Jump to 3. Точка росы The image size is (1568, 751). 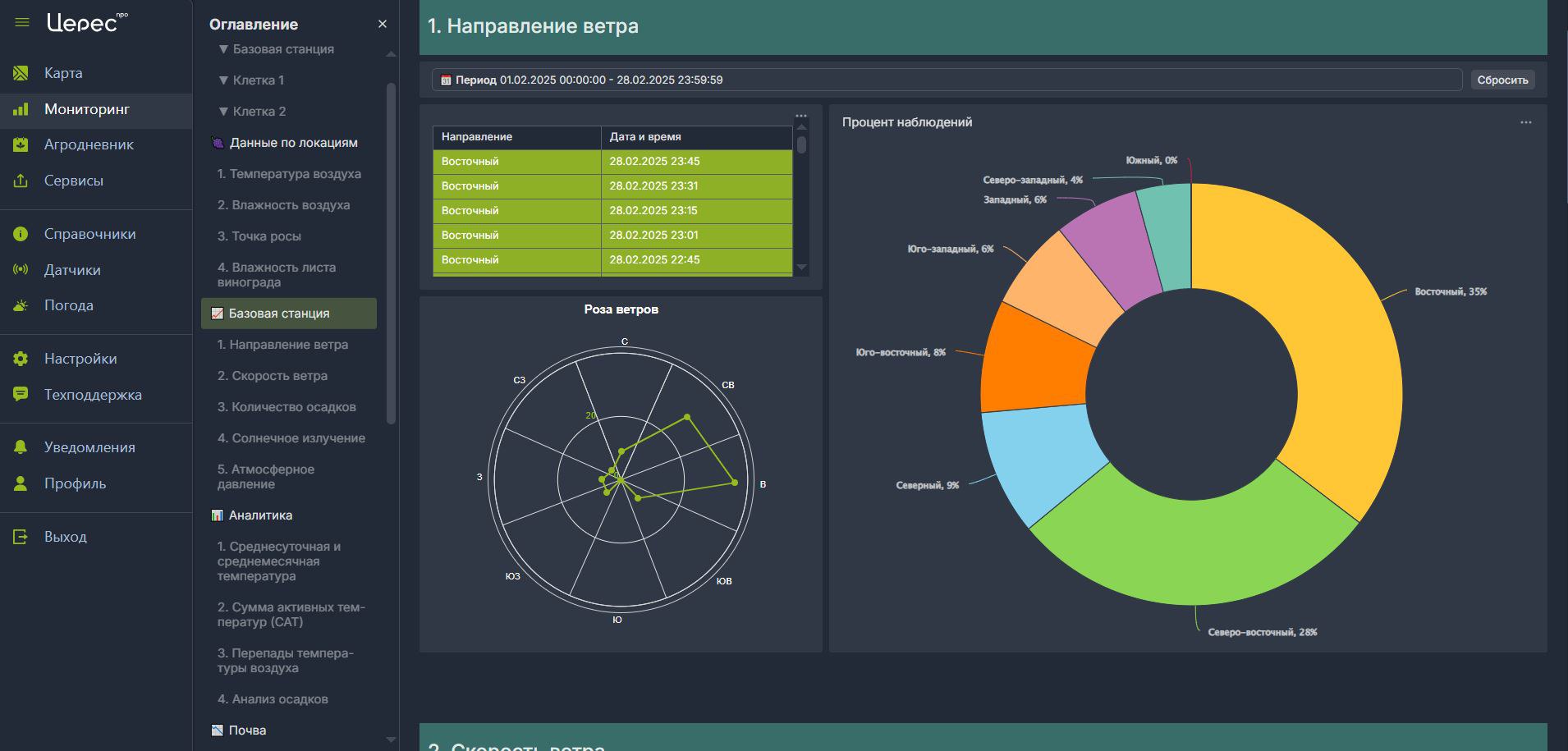[259, 236]
